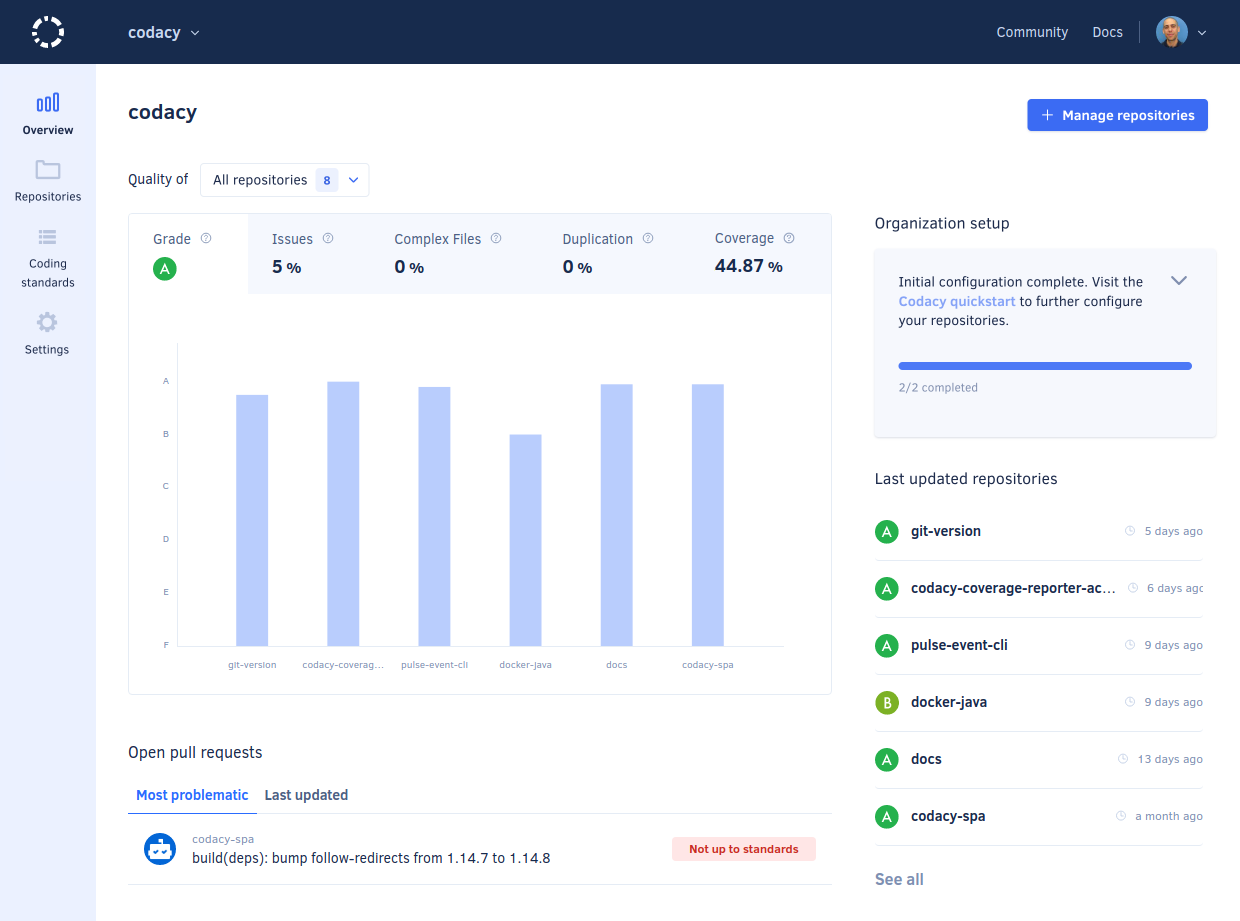Screen dimensions: 1240x921
Task: Click the pulse-event-cli bar in the chart
Action: (434, 516)
